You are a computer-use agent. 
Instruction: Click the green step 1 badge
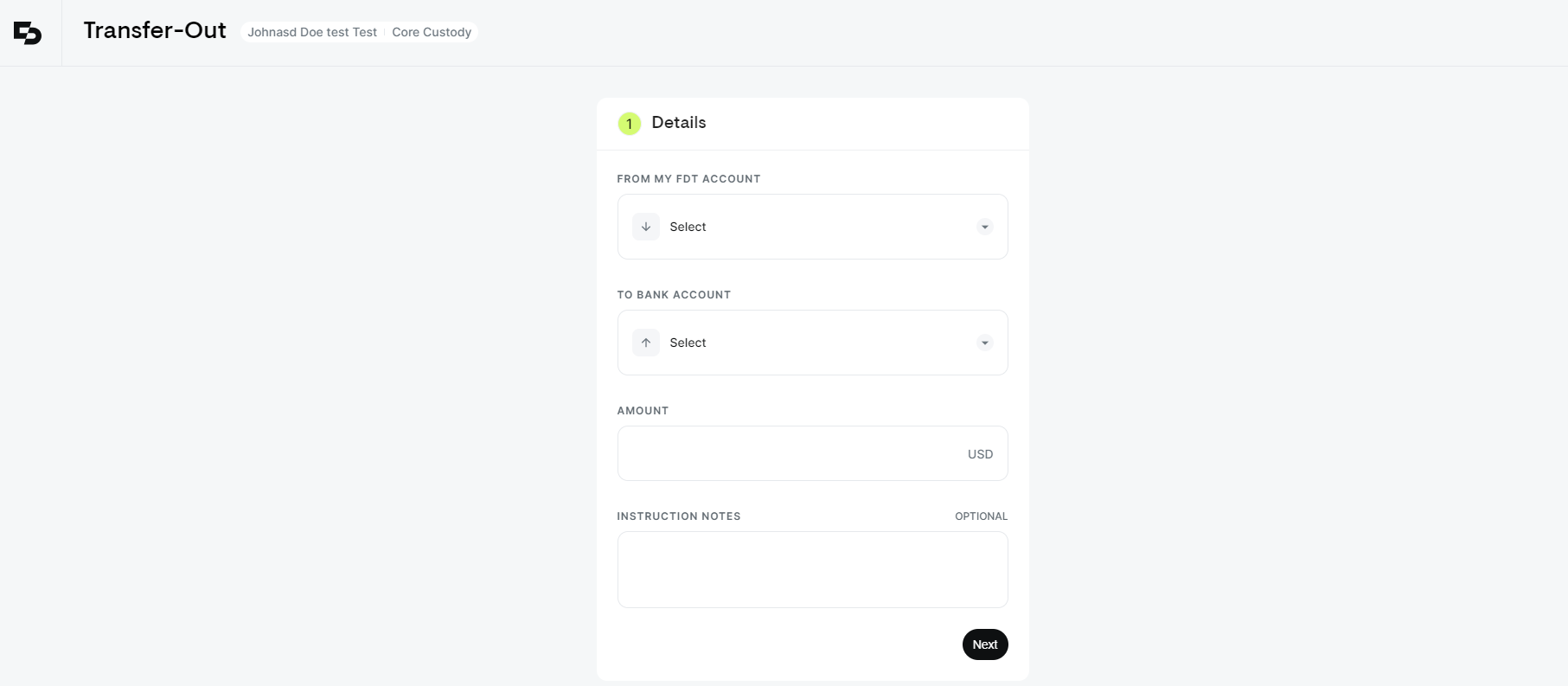[630, 124]
